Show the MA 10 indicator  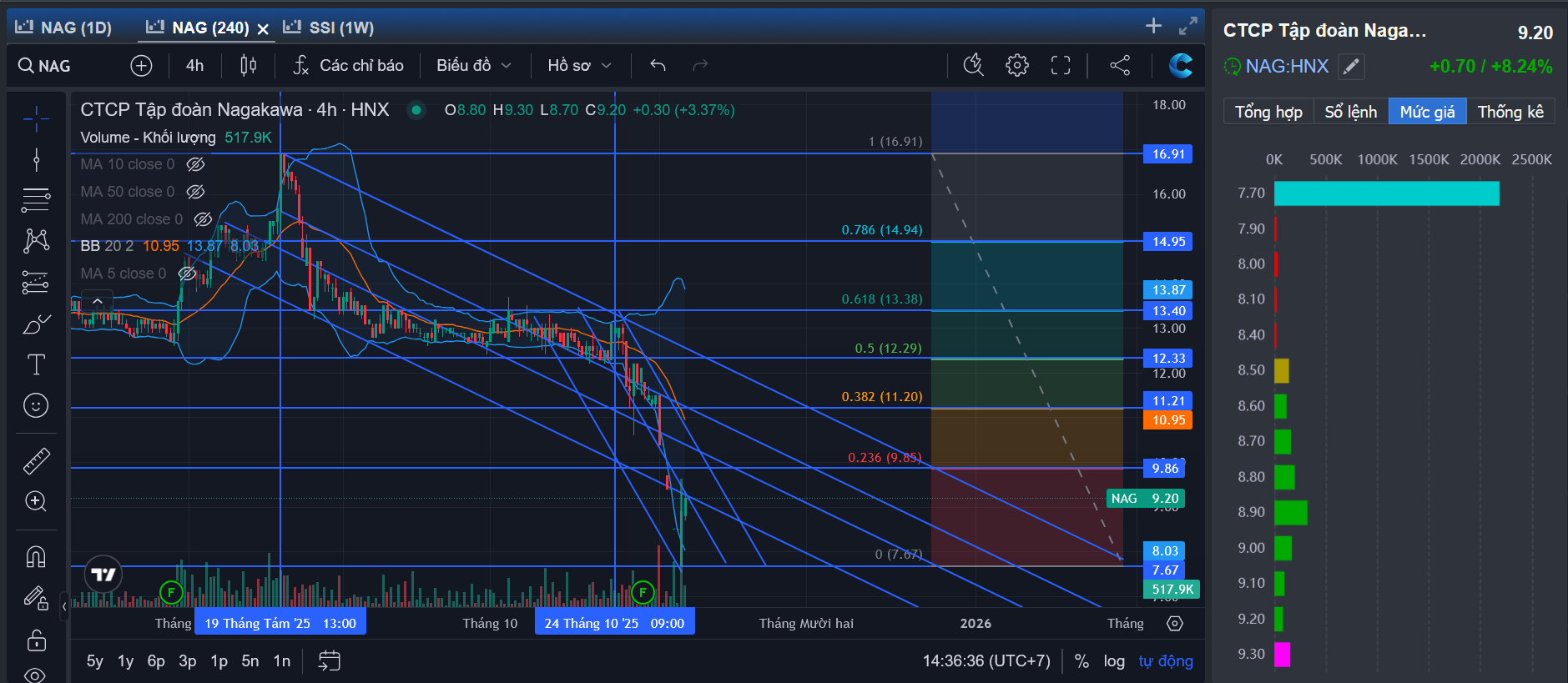195,164
